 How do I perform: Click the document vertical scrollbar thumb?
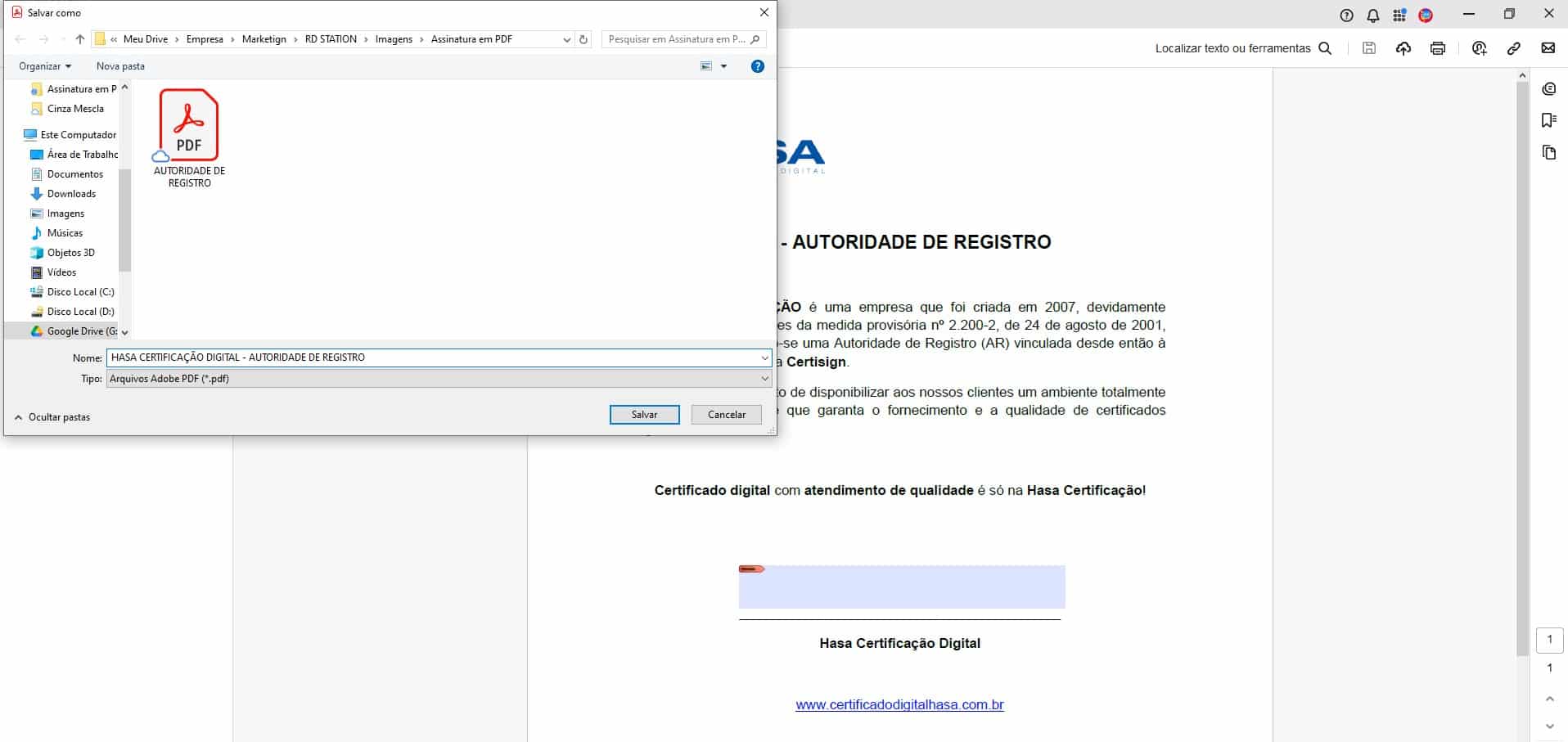point(1522,368)
